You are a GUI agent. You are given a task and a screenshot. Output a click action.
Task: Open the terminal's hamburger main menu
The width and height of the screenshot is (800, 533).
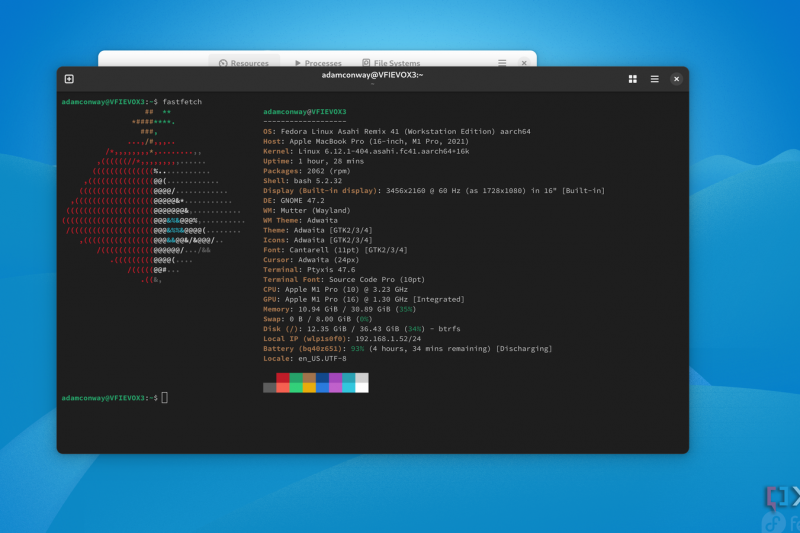point(655,79)
